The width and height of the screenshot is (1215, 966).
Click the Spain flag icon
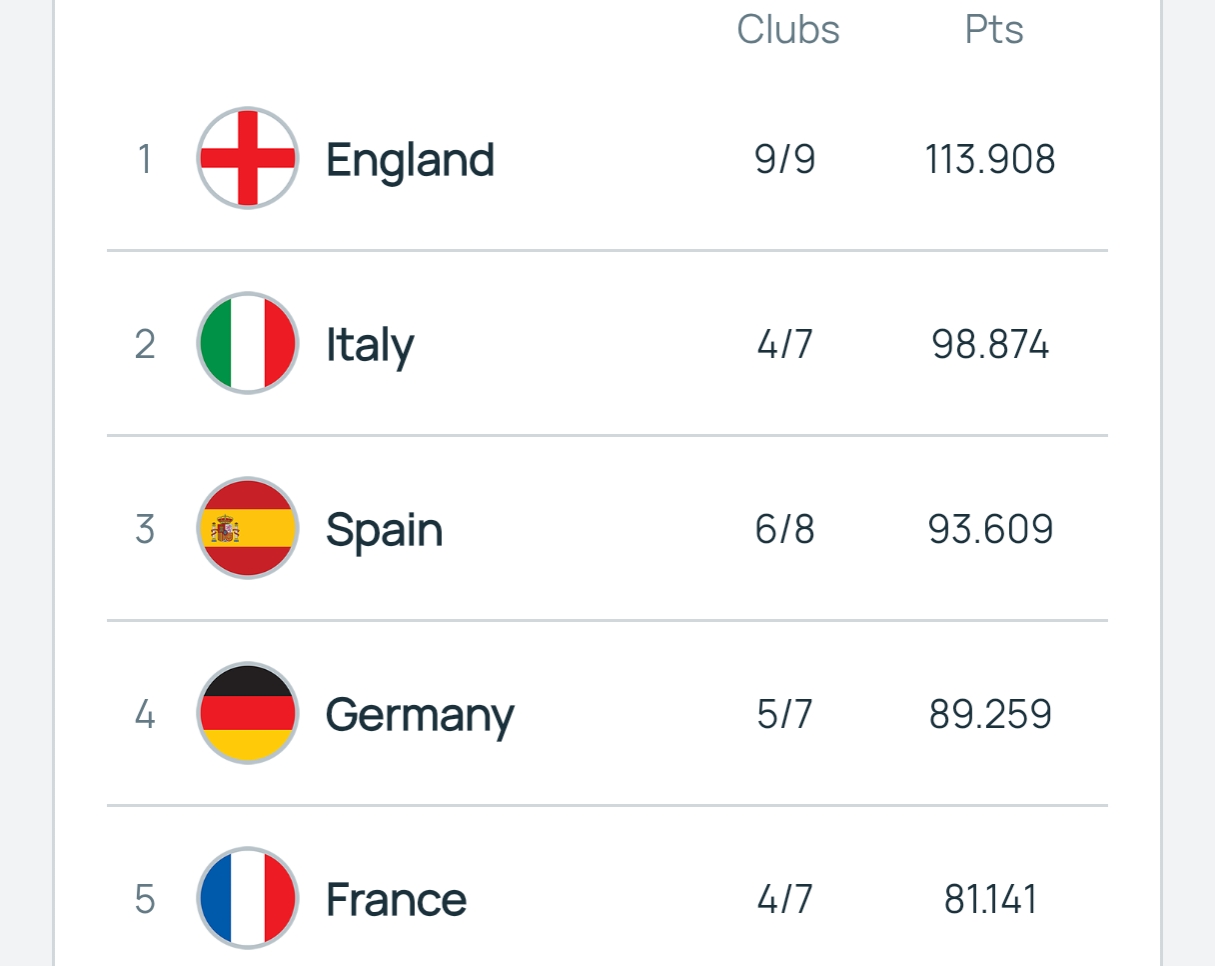tap(247, 528)
